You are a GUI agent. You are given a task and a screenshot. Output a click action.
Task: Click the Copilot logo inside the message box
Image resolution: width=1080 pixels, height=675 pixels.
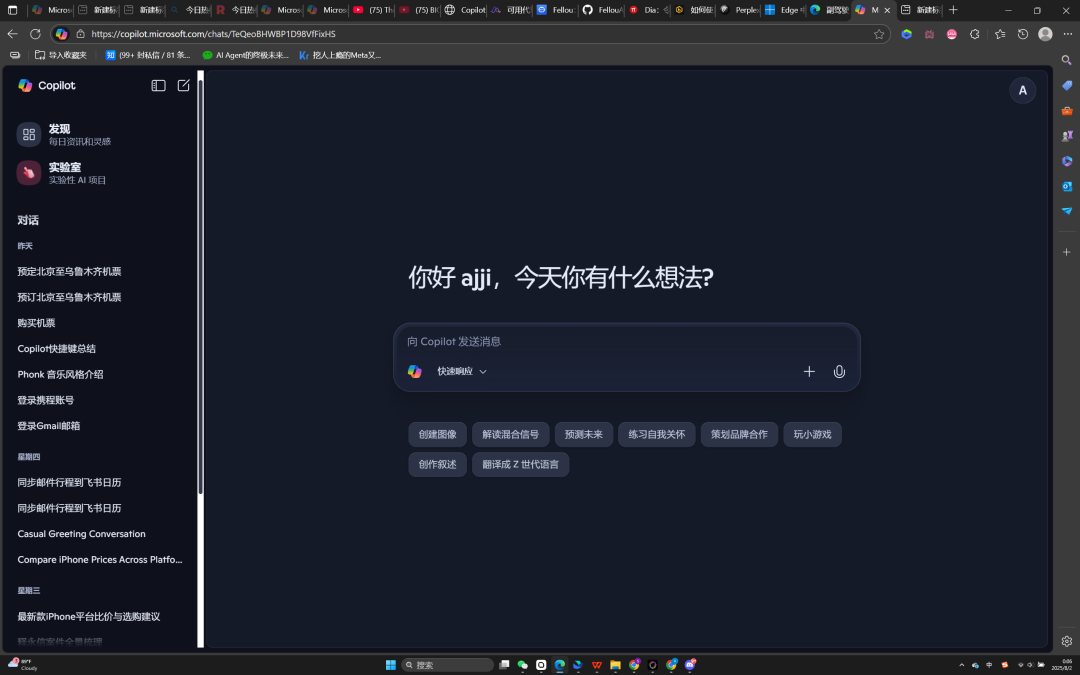tap(414, 371)
